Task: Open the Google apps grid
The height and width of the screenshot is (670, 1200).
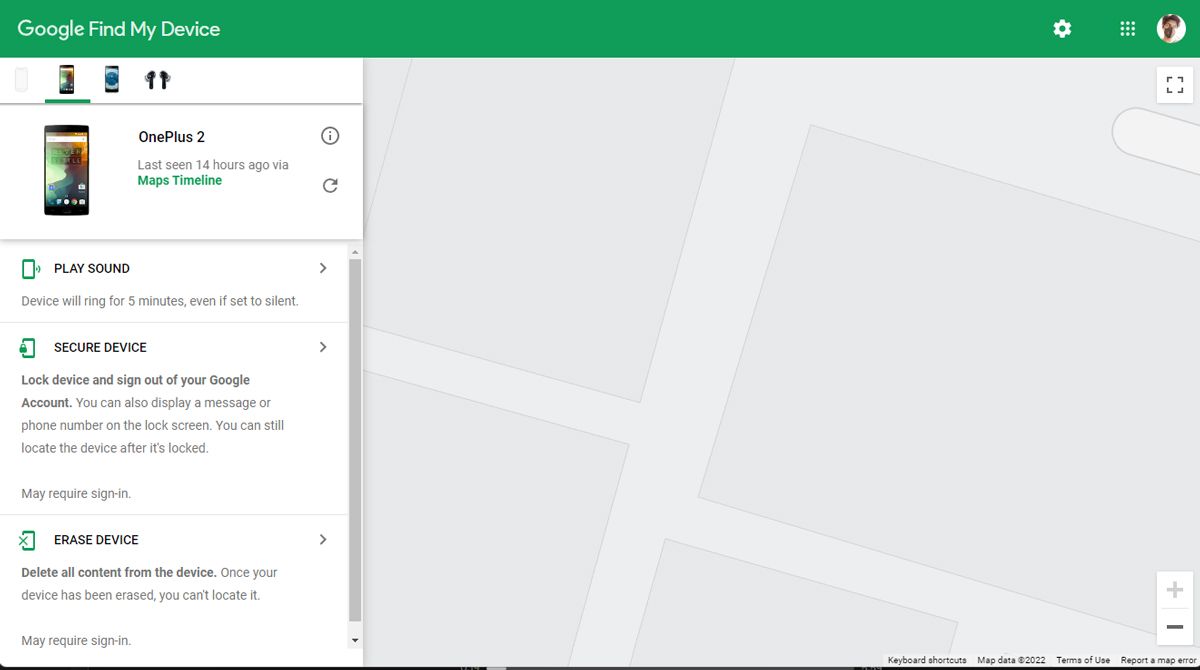Action: tap(1128, 29)
